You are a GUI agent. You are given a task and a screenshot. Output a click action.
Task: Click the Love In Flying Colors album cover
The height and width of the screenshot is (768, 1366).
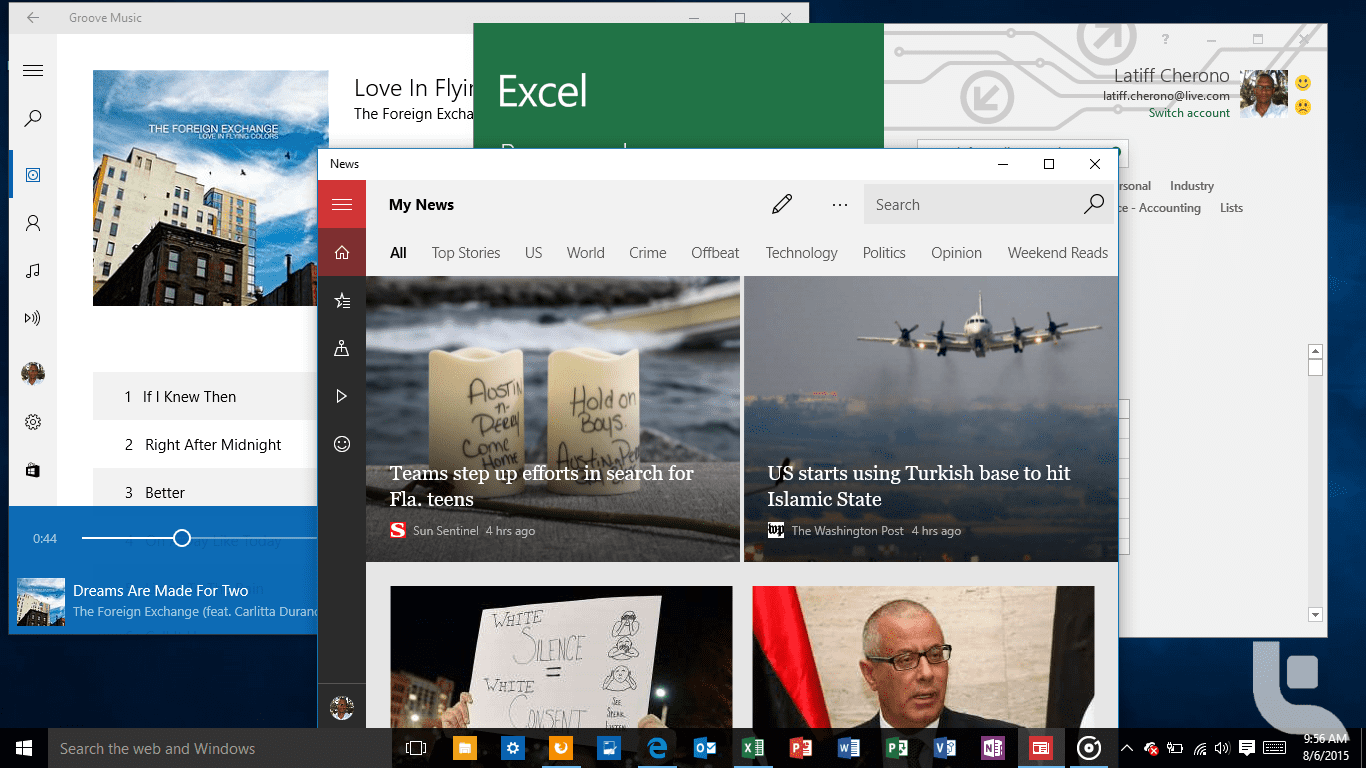211,188
